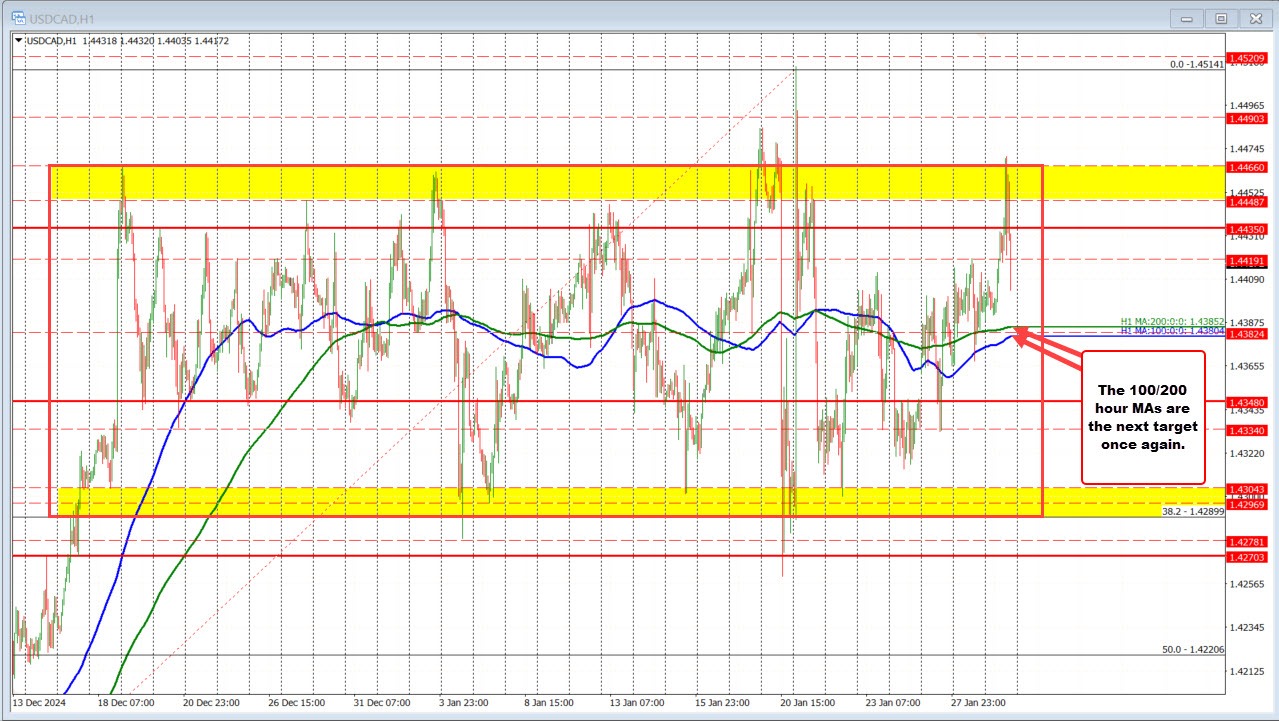Screen dimensions: 1279x721
Task: Click the 1.42703 red price label
Action: (1248, 556)
